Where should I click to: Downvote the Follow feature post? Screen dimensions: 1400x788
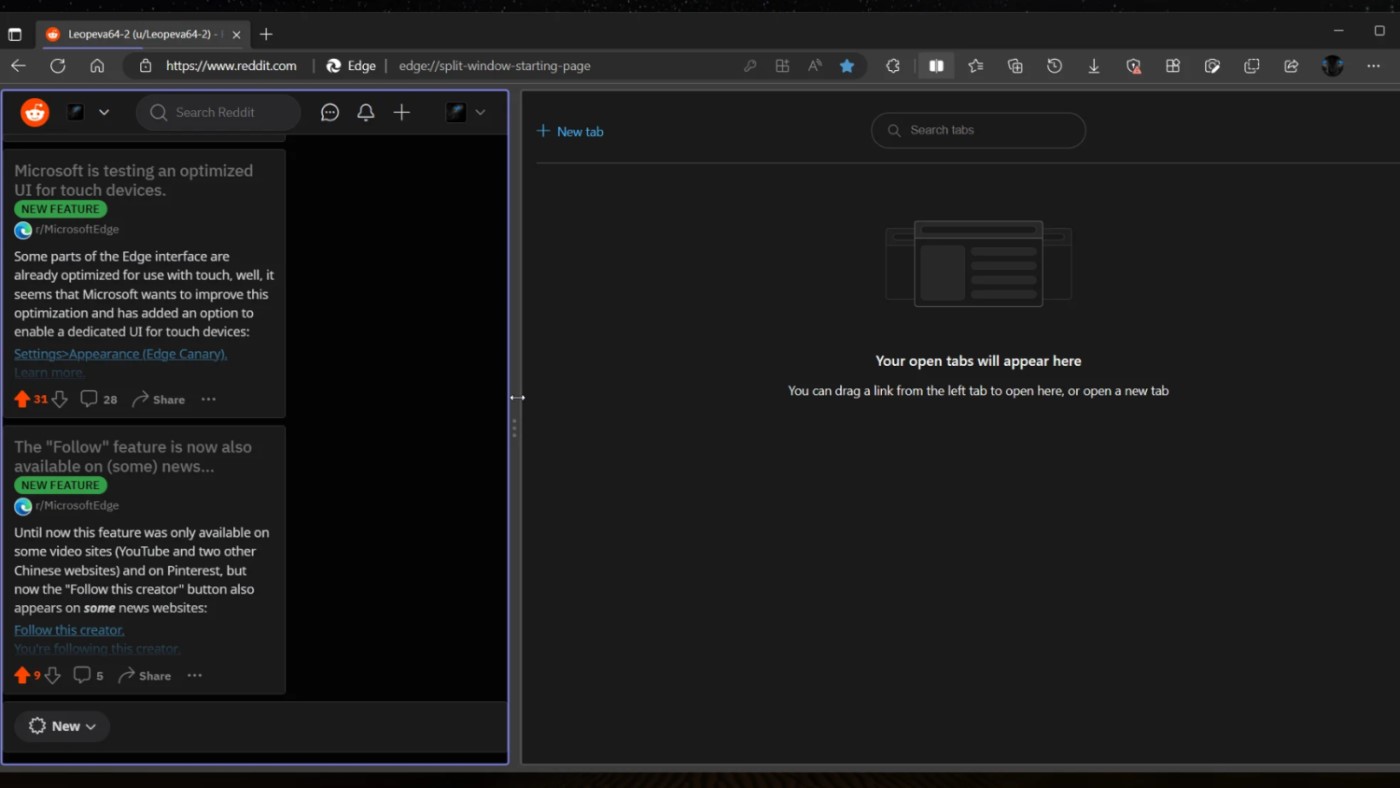pyautogui.click(x=52, y=675)
